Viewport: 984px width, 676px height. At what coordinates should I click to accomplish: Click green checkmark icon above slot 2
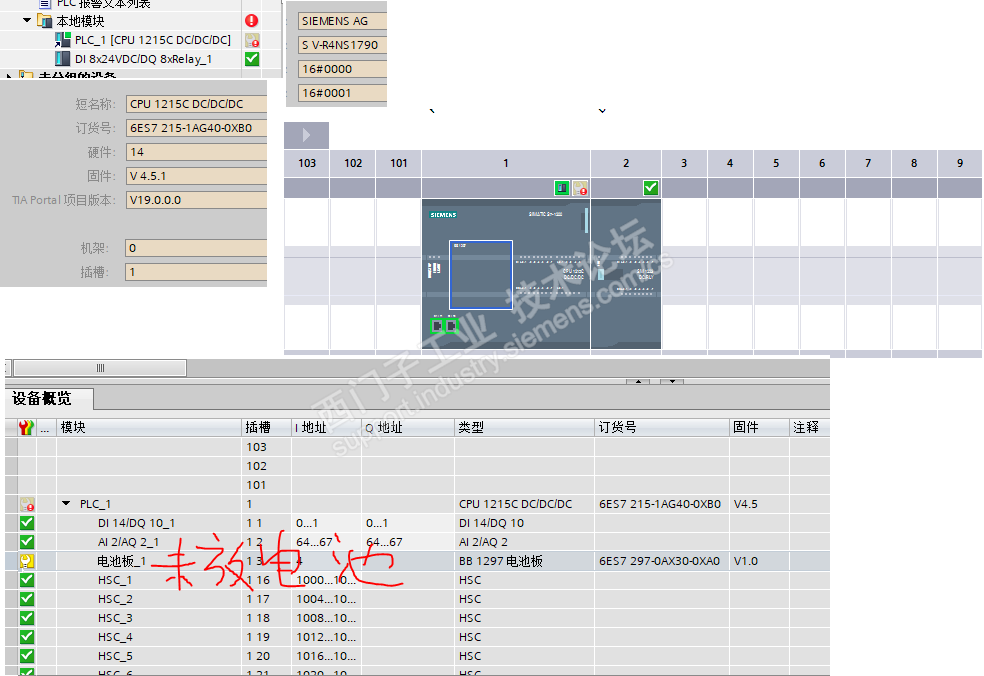pos(651,188)
